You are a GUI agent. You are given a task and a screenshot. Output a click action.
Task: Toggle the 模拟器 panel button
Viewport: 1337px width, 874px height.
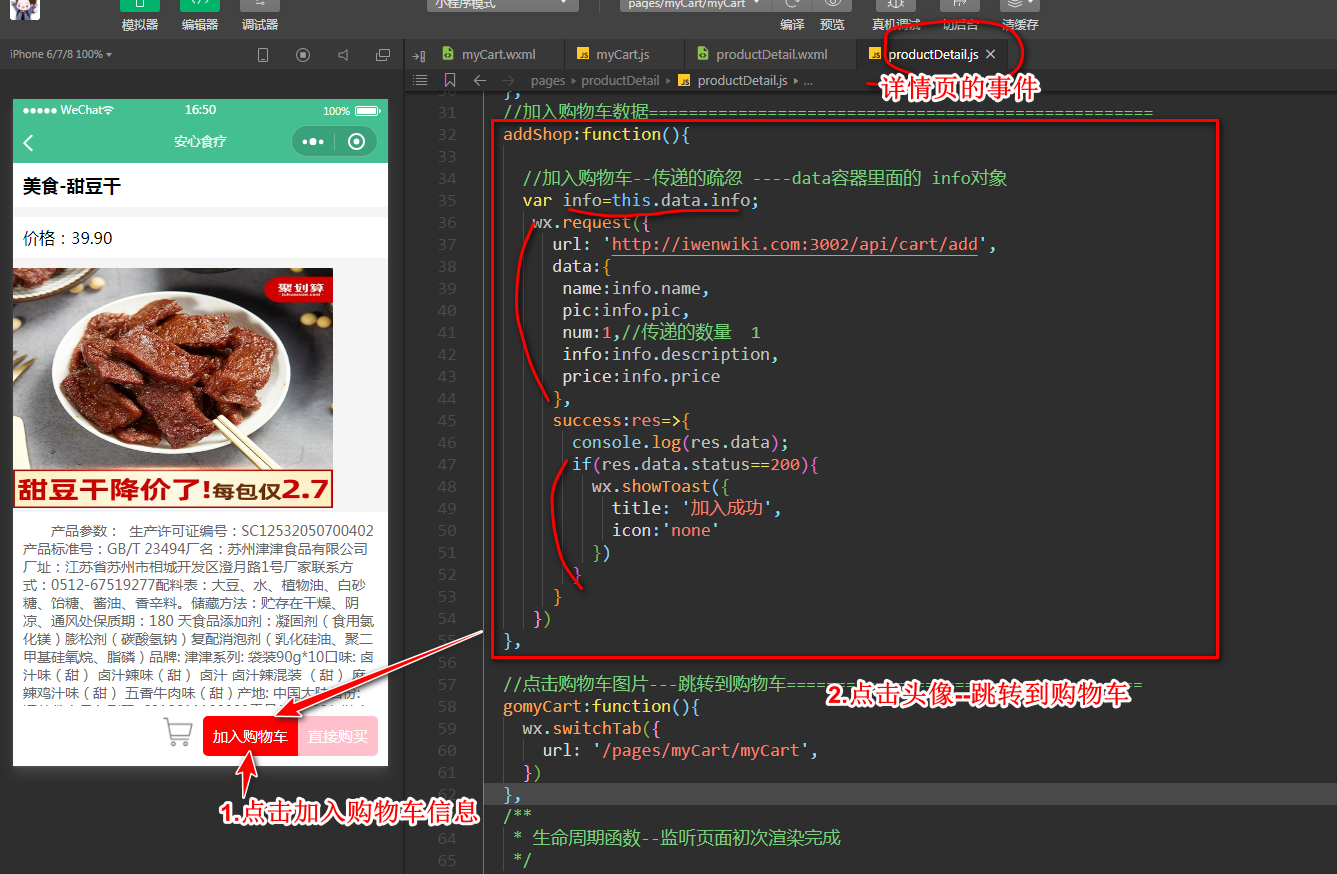click(x=140, y=16)
